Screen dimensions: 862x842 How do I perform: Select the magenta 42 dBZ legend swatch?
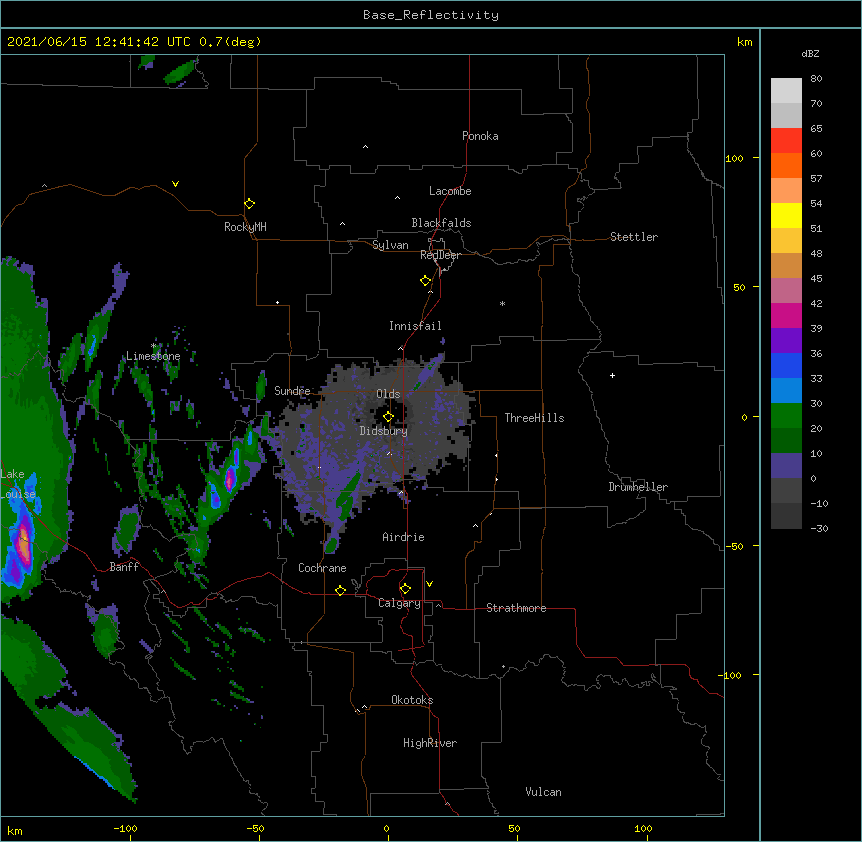tap(786, 315)
